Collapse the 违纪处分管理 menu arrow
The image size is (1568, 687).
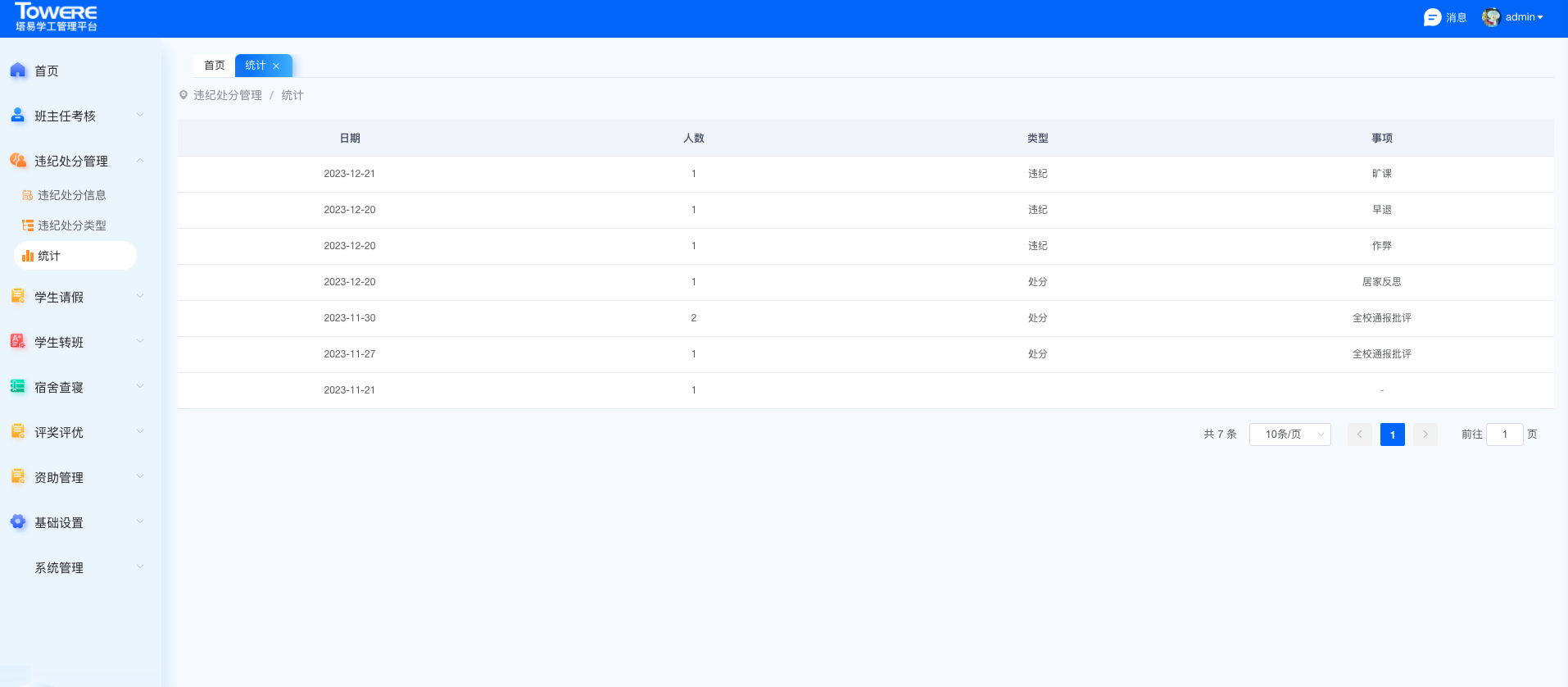pos(140,161)
